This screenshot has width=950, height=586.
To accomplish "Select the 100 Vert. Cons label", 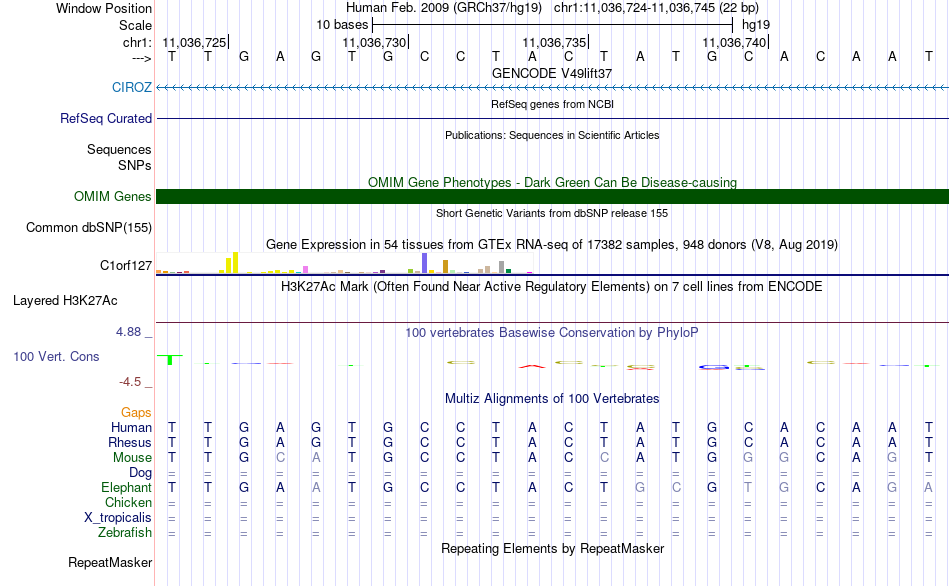I will 56,356.
